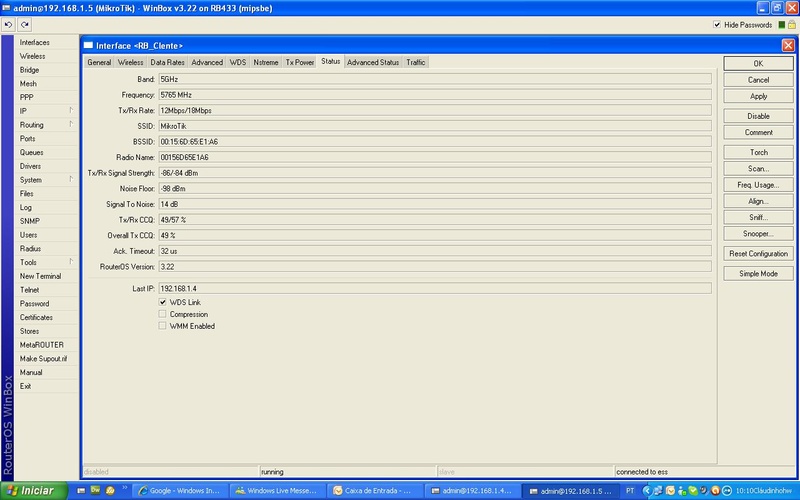Click the Last IP field 192.168.1.4
Viewport: 800px width, 500px height.
(435, 288)
